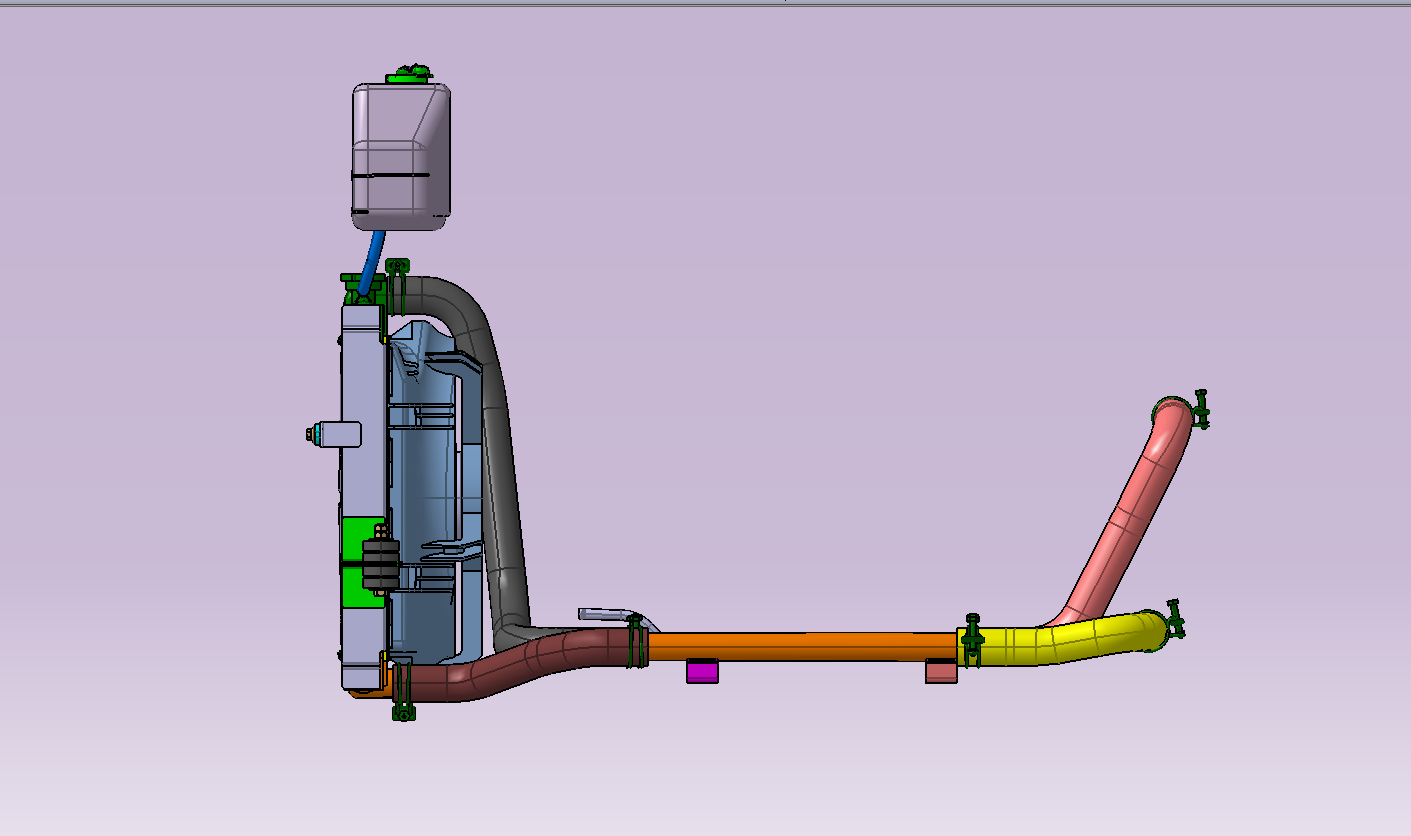Screen dimensions: 1411x836
Task: Select the lavender radiator core block
Action: coord(362,480)
